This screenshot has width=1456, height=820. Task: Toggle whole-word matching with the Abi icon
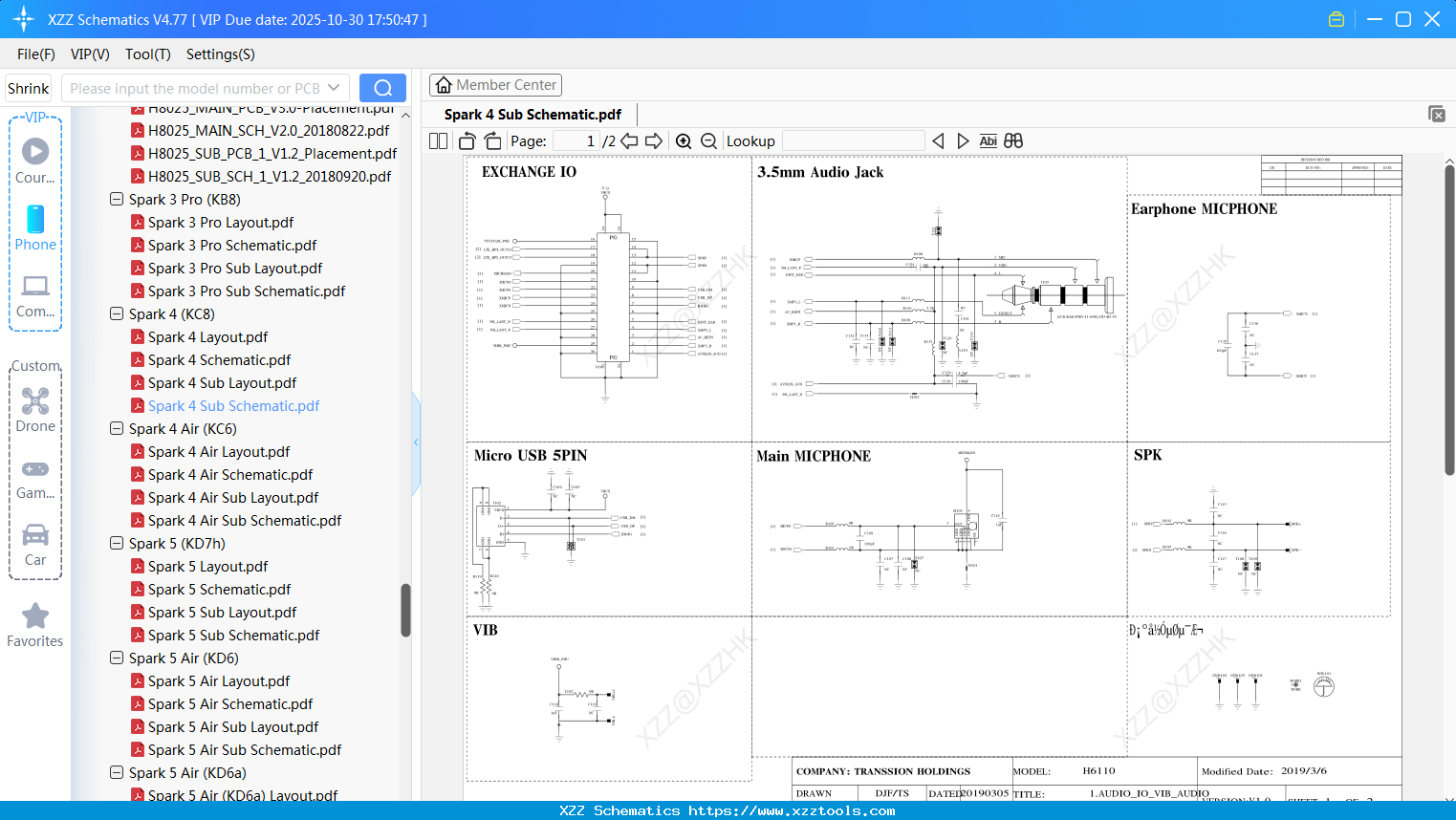point(988,140)
